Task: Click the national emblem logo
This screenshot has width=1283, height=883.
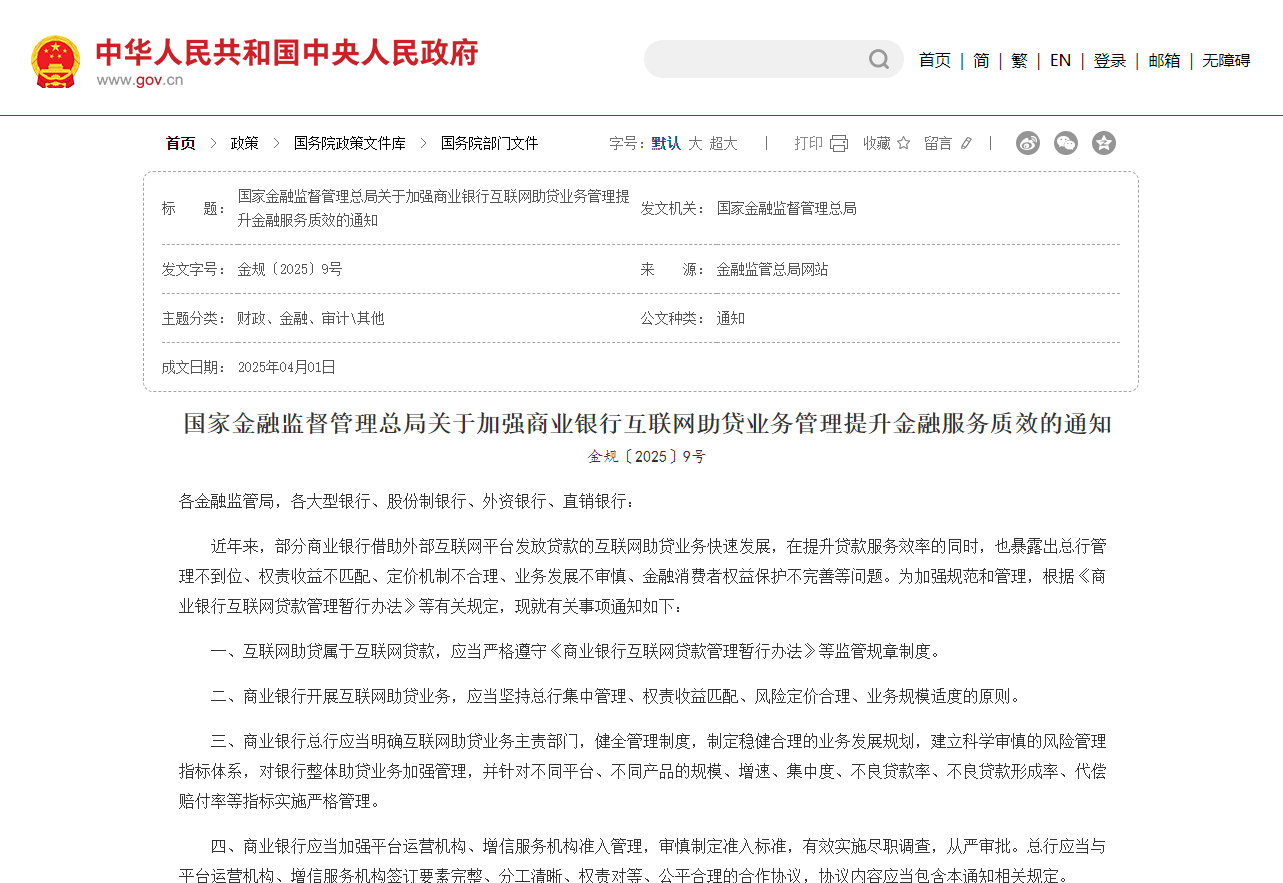Action: 55,62
